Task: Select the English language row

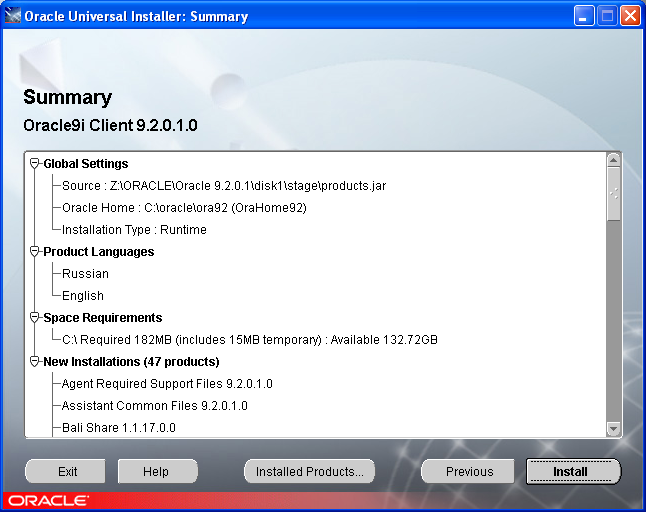Action: tap(83, 296)
